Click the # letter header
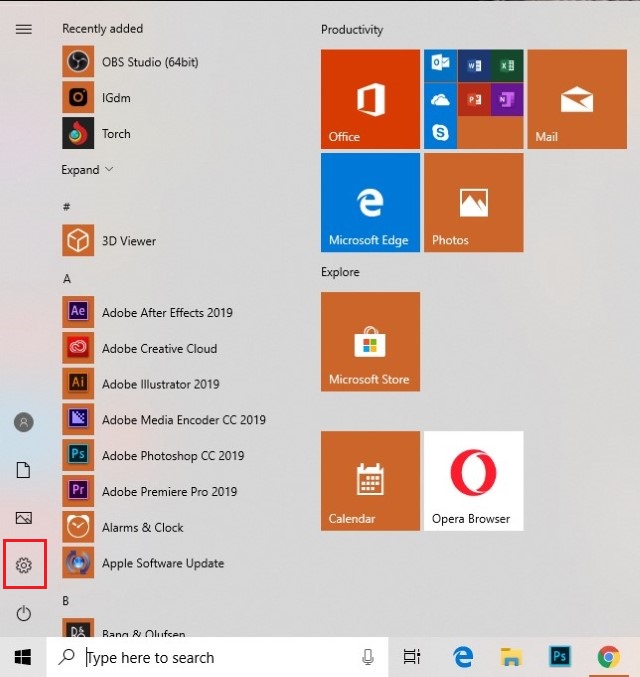This screenshot has width=640, height=677. [x=67, y=207]
